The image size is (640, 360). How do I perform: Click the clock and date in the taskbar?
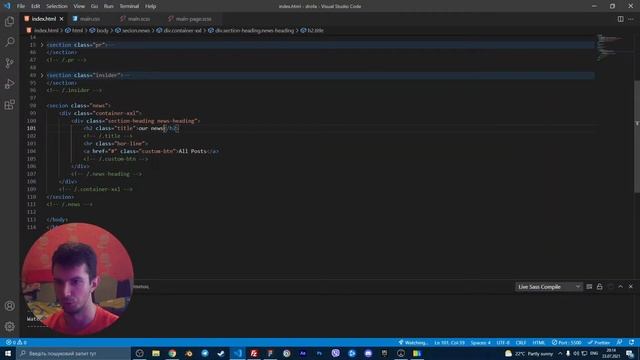coord(611,353)
